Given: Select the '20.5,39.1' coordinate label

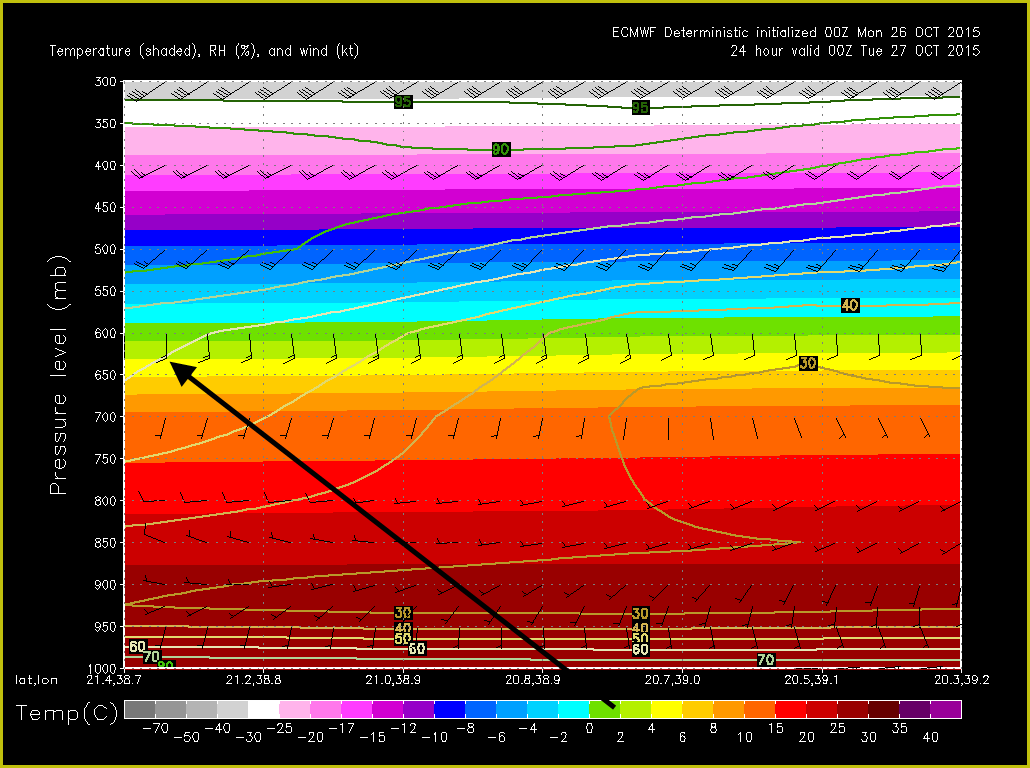Looking at the screenshot, I should pyautogui.click(x=811, y=680).
